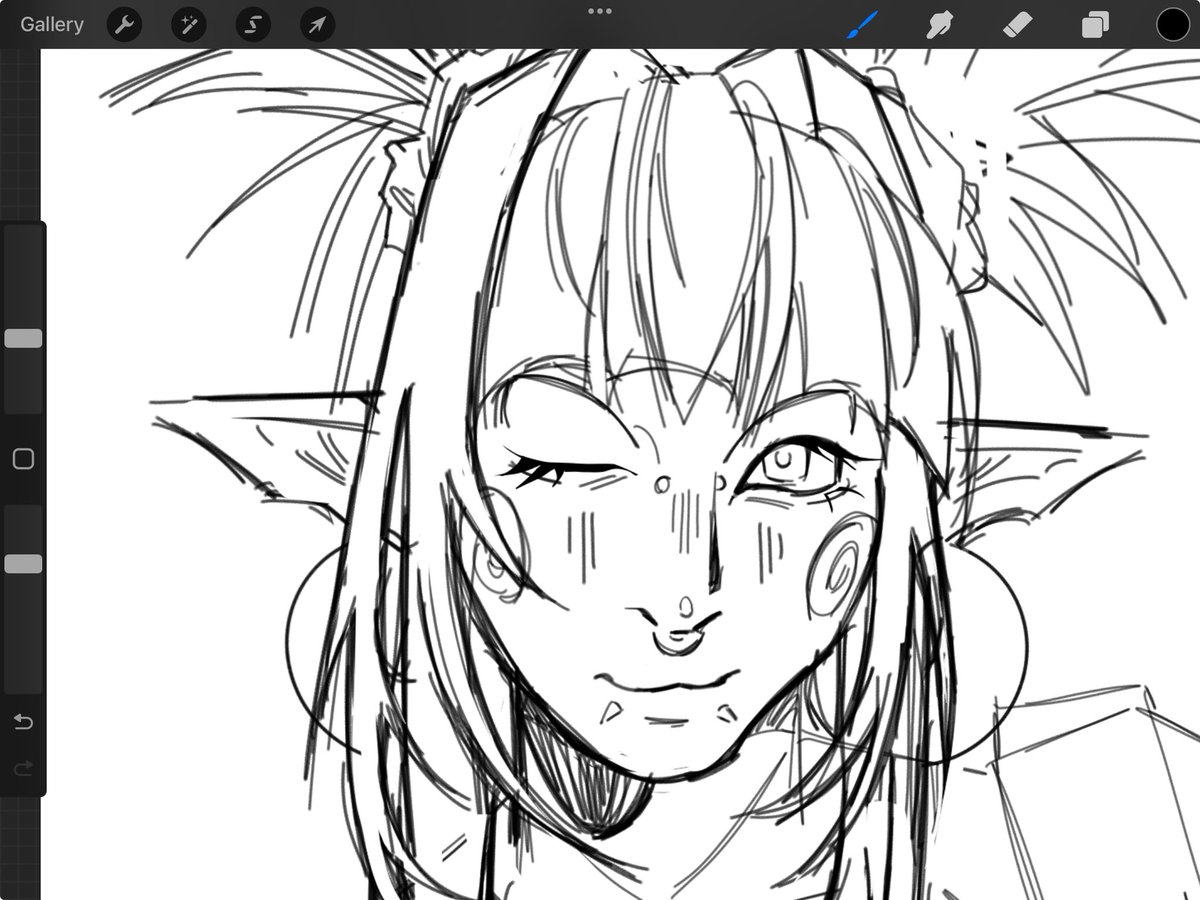The image size is (1200, 900).
Task: Open Adjustments menu from the magic wand
Action: tap(188, 24)
